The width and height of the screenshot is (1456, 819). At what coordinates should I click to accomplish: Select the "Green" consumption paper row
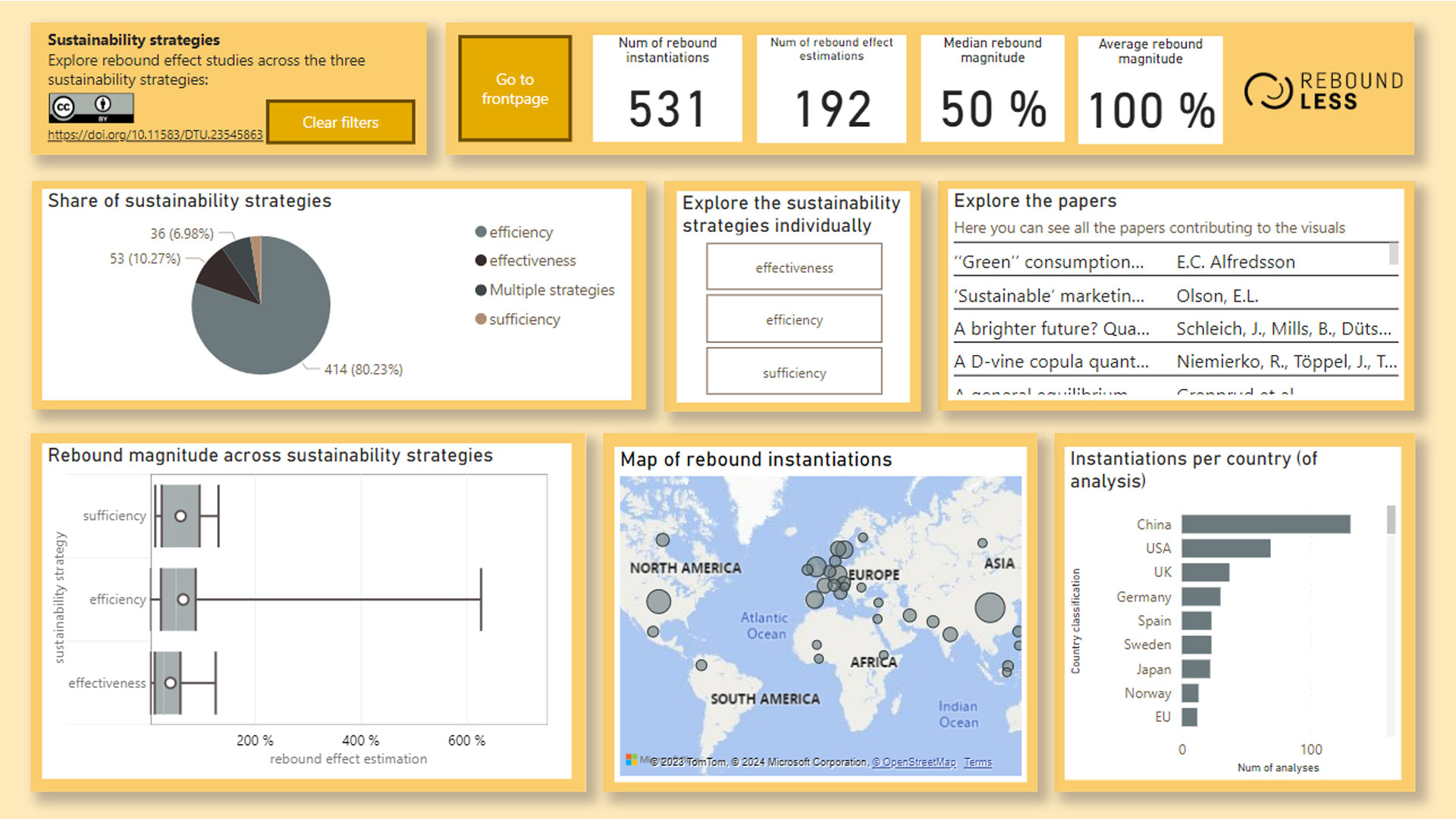coord(1175,262)
